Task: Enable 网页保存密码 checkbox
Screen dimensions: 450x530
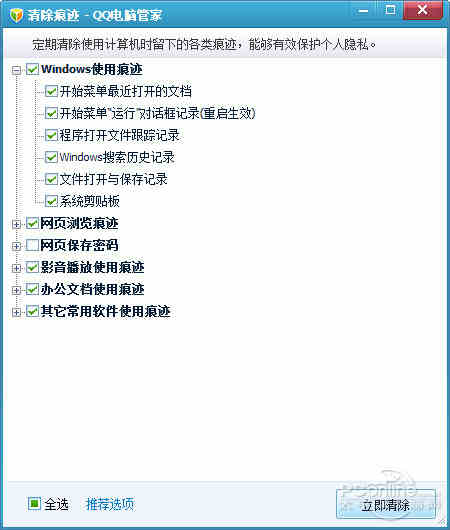Action: click(32, 245)
